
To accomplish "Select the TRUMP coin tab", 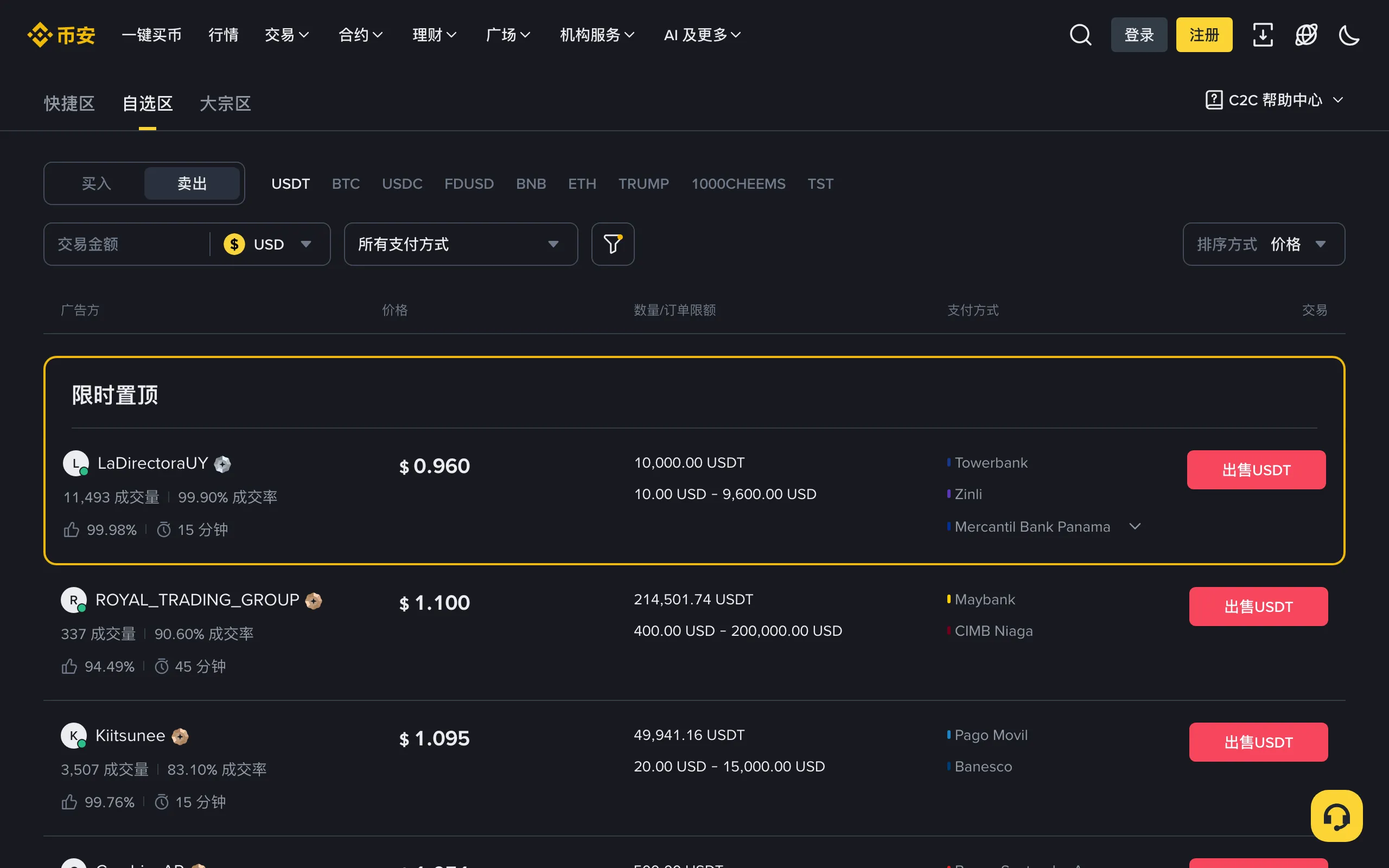I will click(643, 184).
